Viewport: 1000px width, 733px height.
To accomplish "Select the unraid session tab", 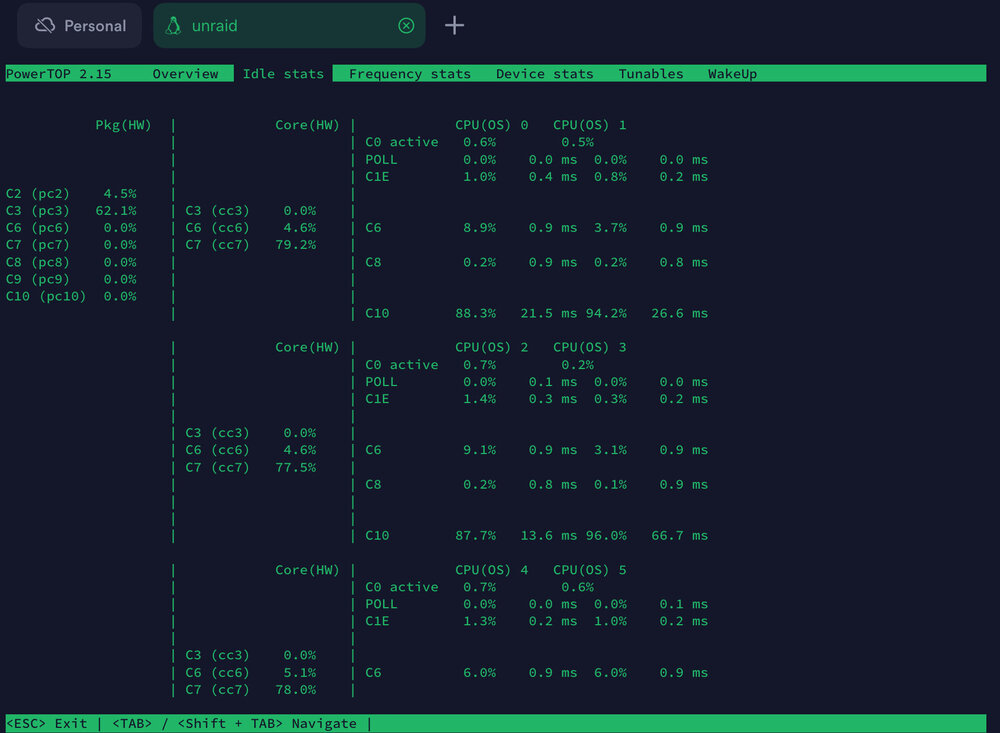I will coord(289,26).
